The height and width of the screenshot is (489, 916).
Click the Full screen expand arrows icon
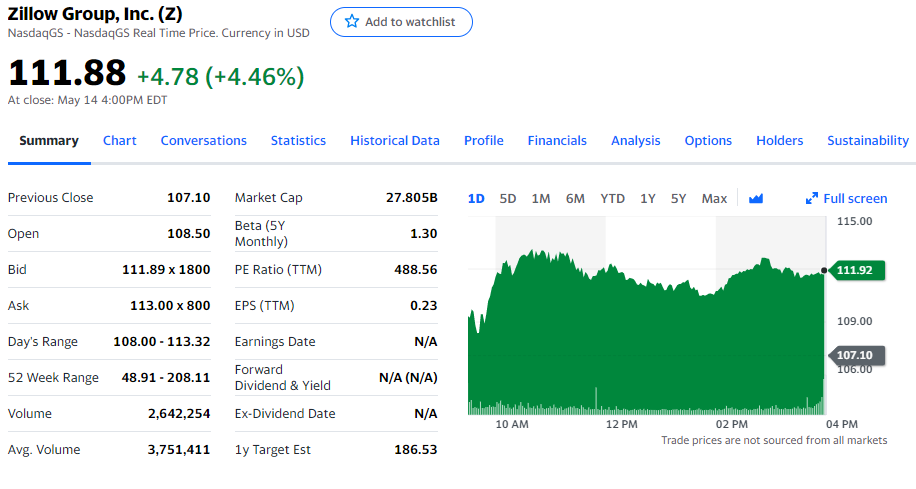click(x=811, y=199)
